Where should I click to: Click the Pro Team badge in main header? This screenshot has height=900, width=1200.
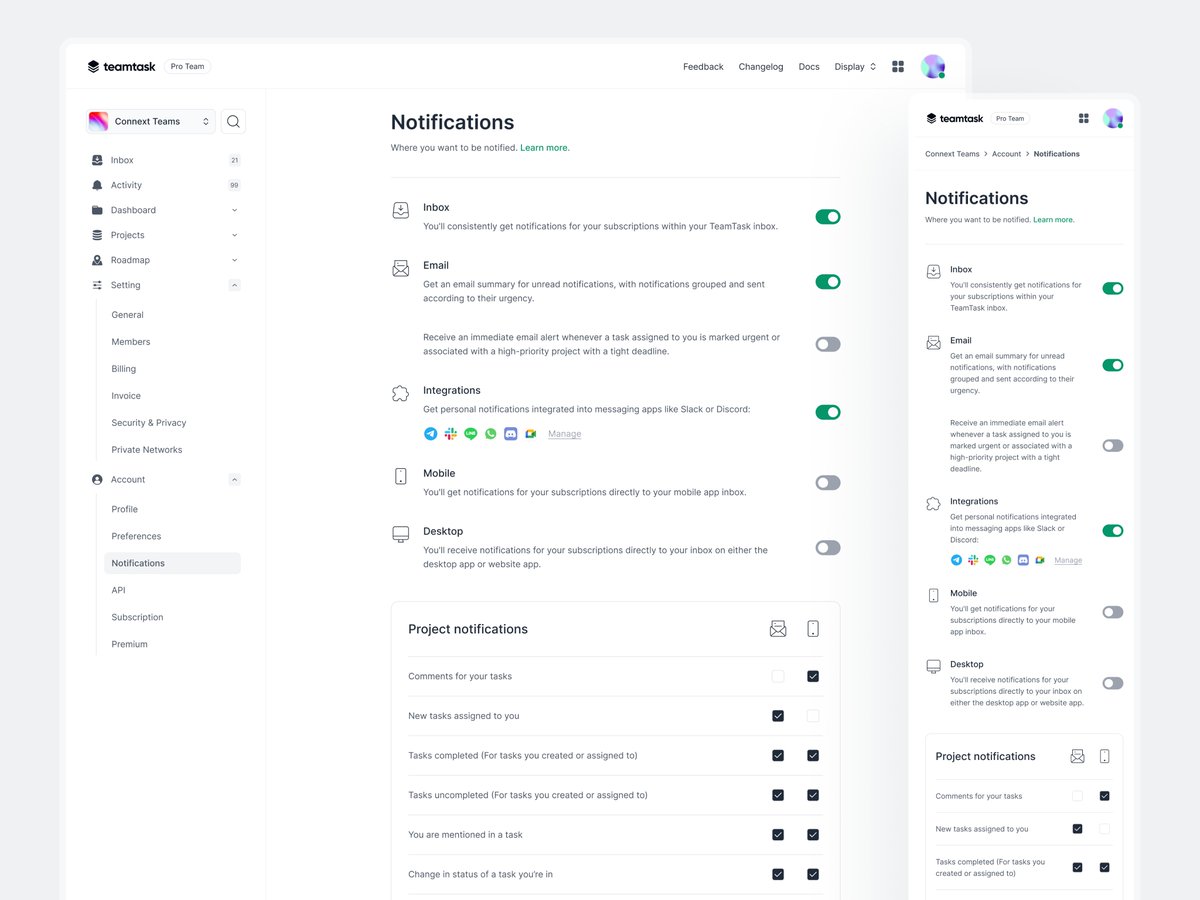pos(187,67)
